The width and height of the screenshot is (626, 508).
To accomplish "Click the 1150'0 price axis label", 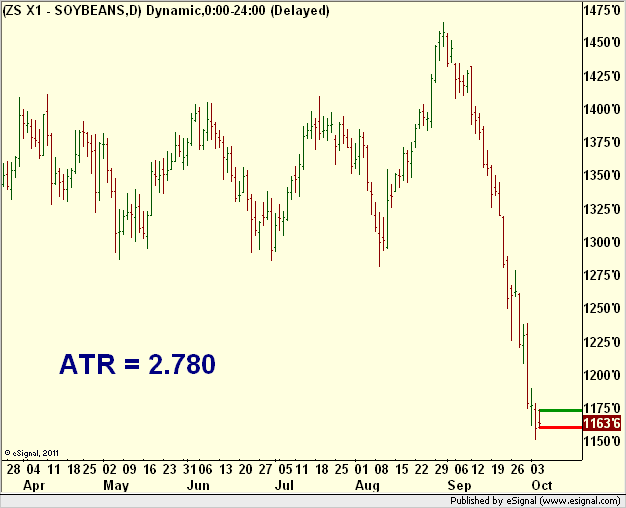I will pyautogui.click(x=603, y=441).
